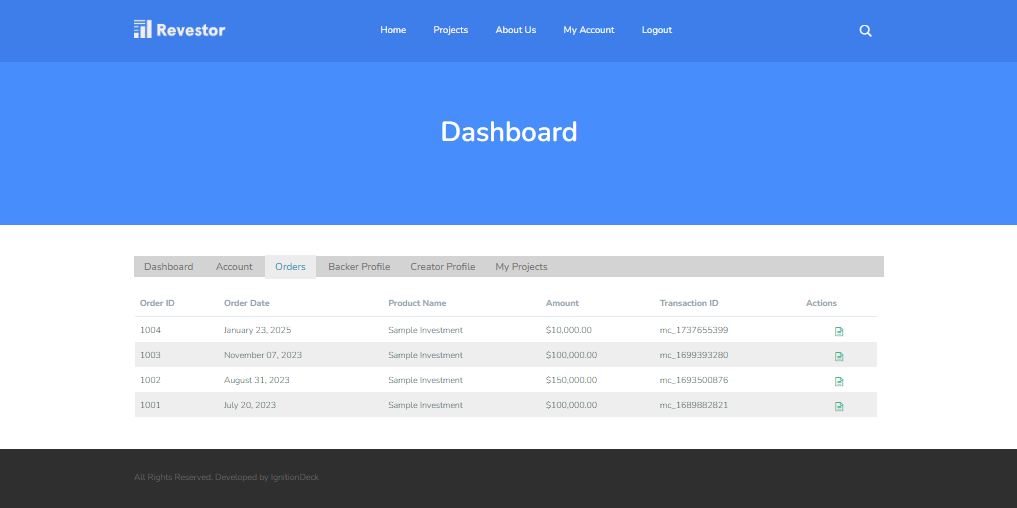Click the $100,000.00 amount of order 1001
The width and height of the screenshot is (1017, 508).
click(x=571, y=405)
